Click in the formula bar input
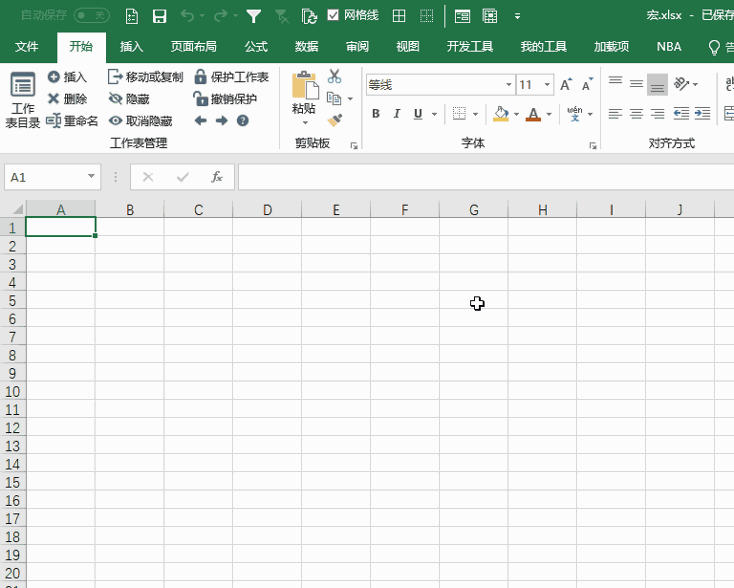 486,177
